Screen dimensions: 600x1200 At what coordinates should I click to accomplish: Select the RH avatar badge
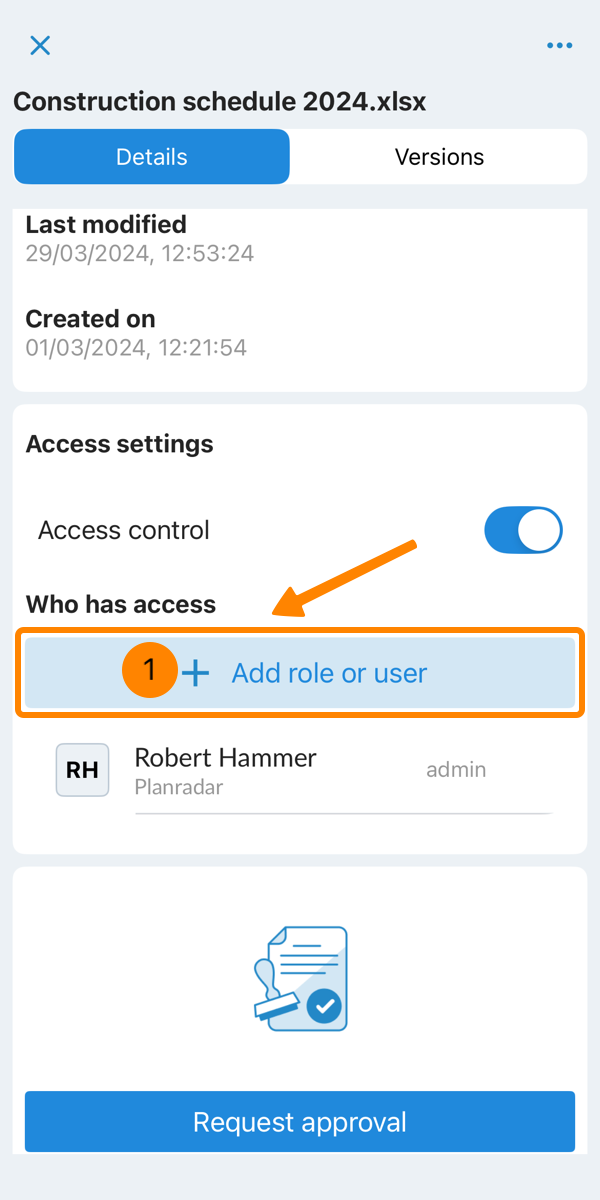click(82, 770)
